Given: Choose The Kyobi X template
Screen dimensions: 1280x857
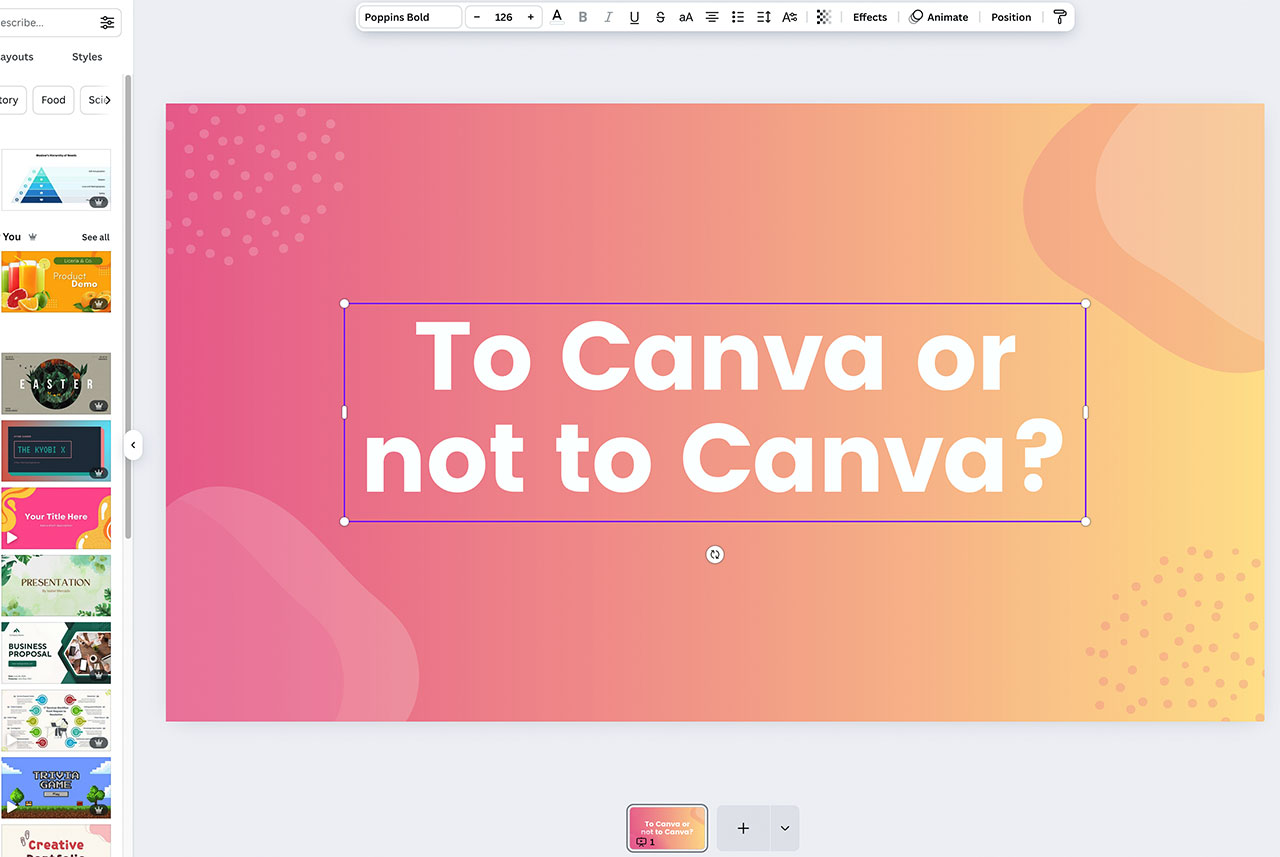Looking at the screenshot, I should (56, 451).
